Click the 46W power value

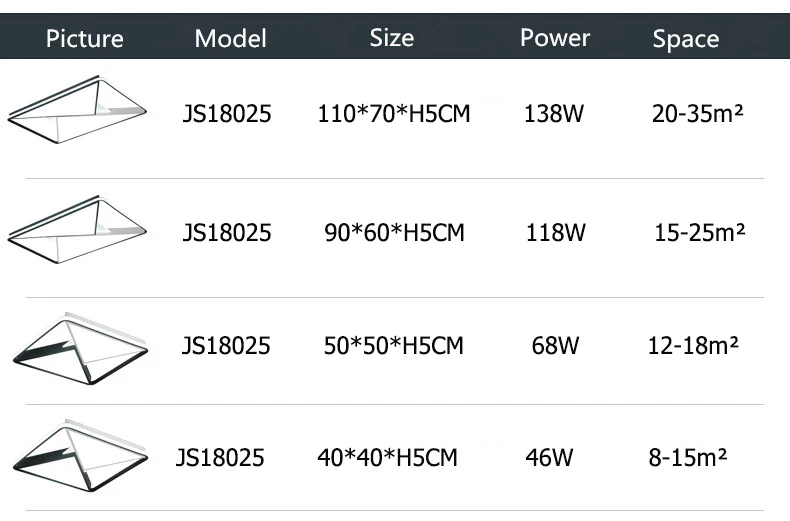549,458
